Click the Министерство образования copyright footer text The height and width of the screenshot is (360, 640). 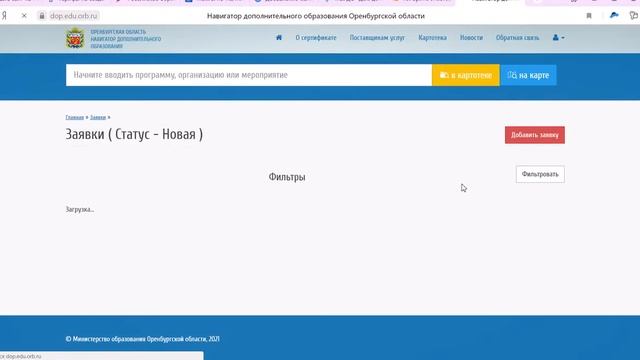coord(142,339)
